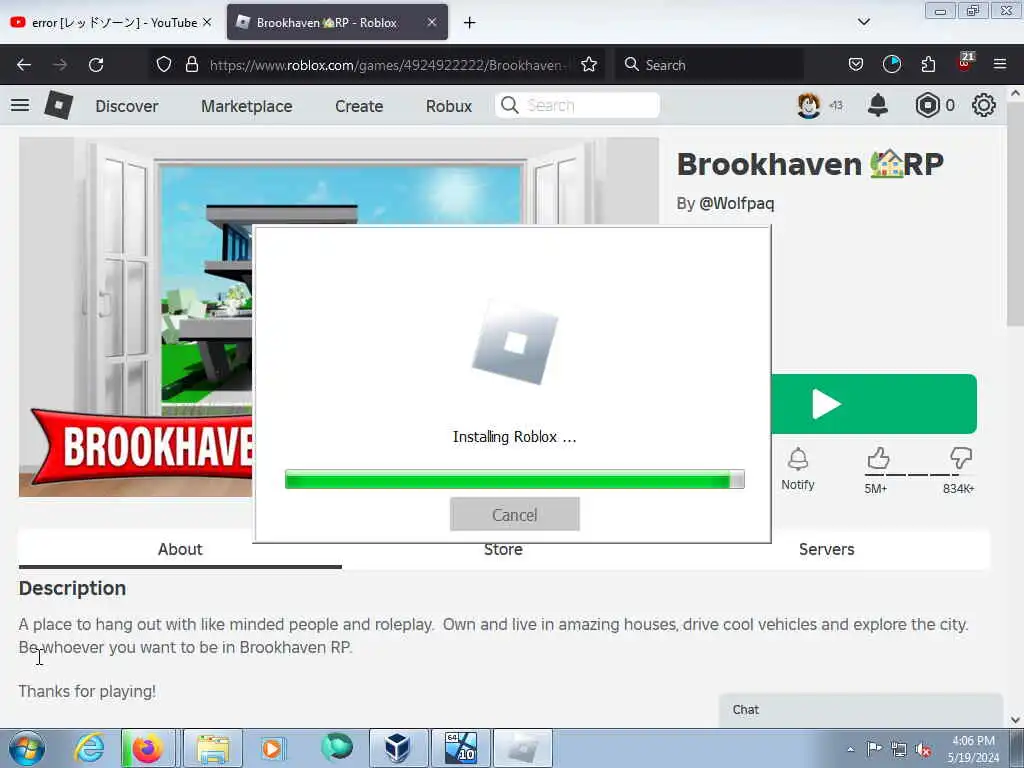Open the Firefox extensions puzzle icon

tap(928, 65)
